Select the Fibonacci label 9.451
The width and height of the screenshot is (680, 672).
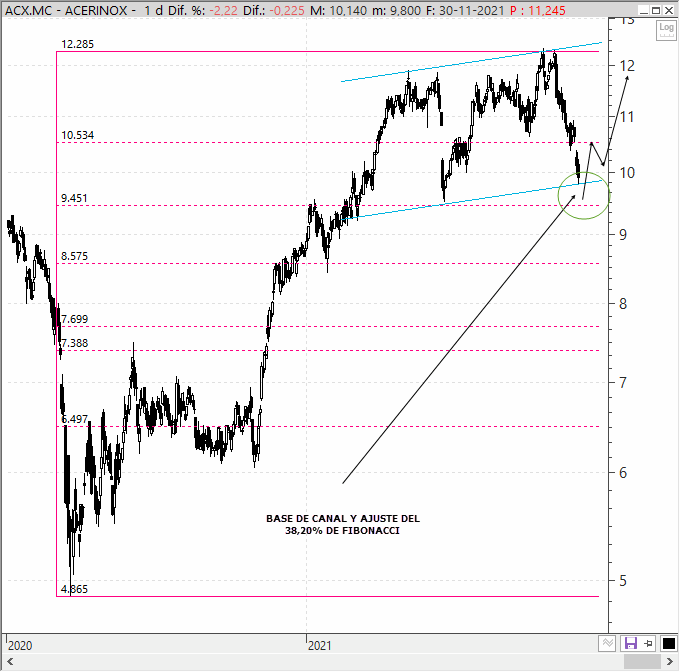(74, 199)
